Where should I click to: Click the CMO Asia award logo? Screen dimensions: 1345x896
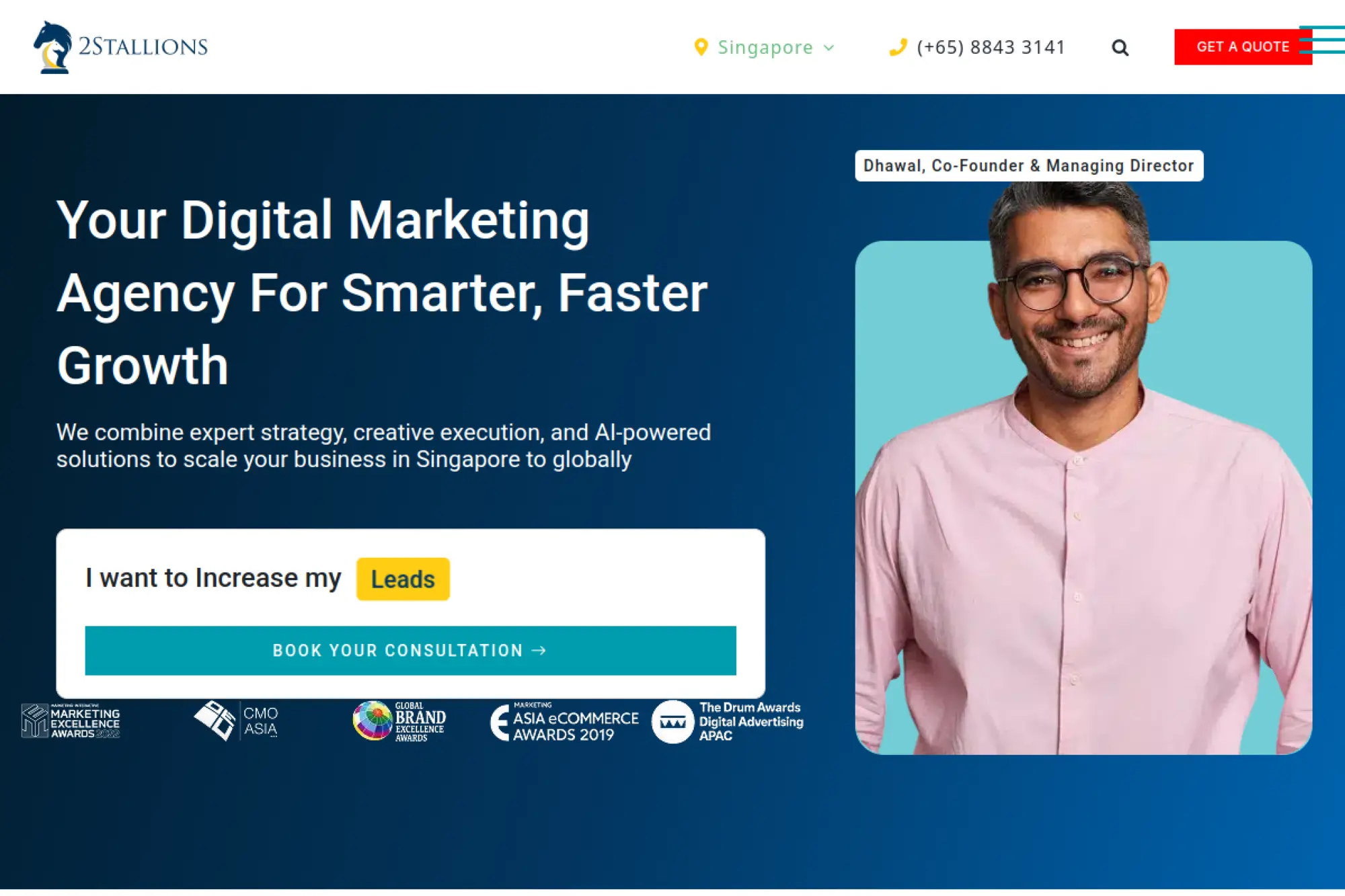(236, 721)
